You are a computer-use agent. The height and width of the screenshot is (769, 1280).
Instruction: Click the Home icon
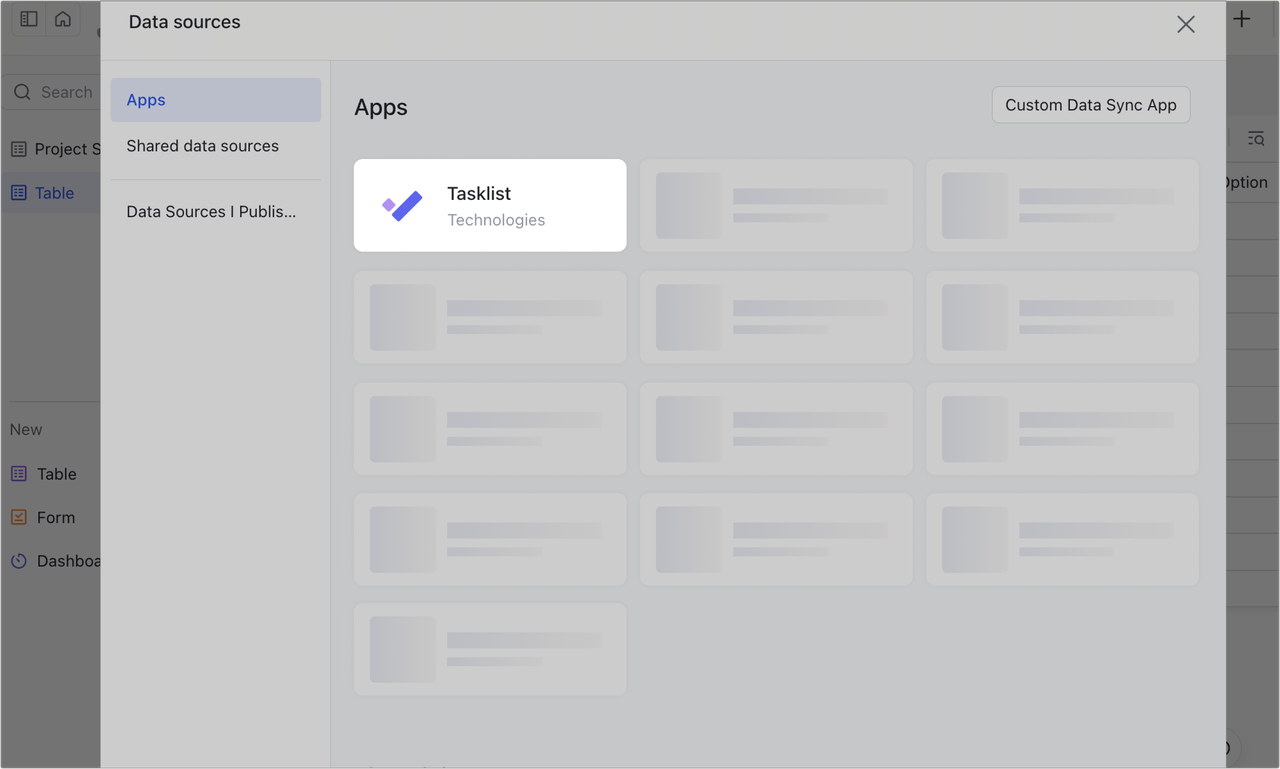coord(63,18)
